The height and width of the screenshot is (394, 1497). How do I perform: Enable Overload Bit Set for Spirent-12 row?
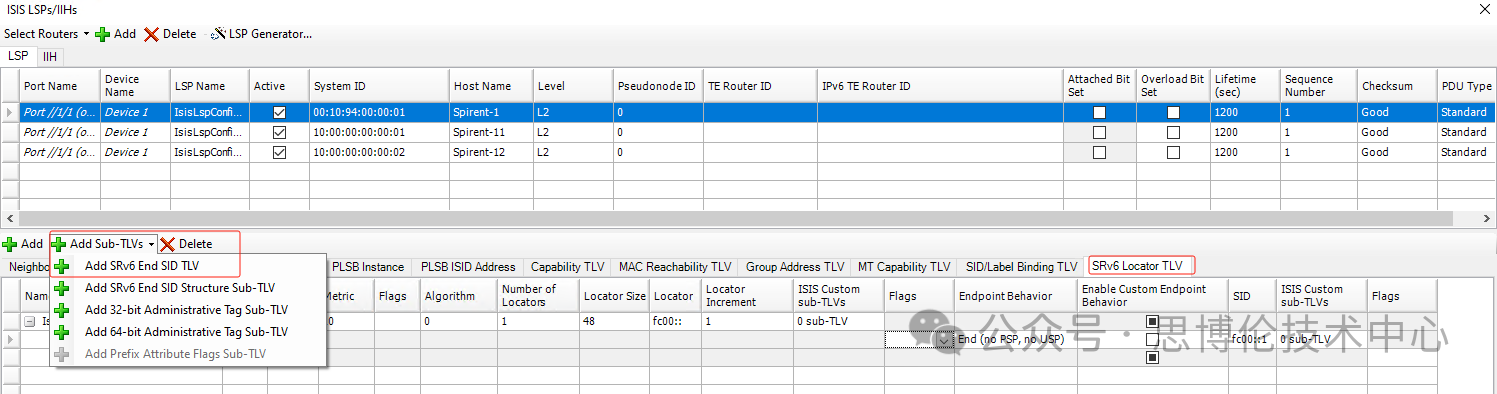click(x=1173, y=152)
